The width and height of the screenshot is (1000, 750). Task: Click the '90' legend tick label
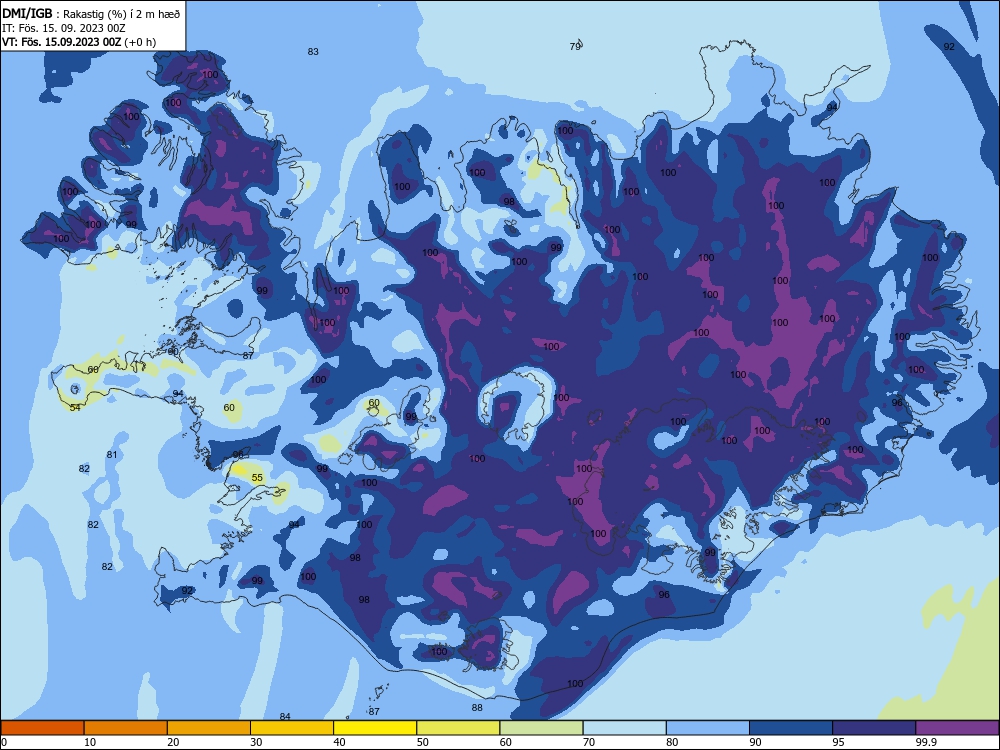point(755,742)
